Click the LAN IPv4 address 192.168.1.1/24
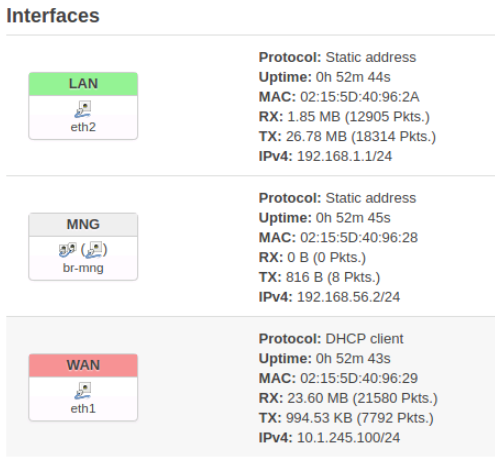 [x=344, y=156]
